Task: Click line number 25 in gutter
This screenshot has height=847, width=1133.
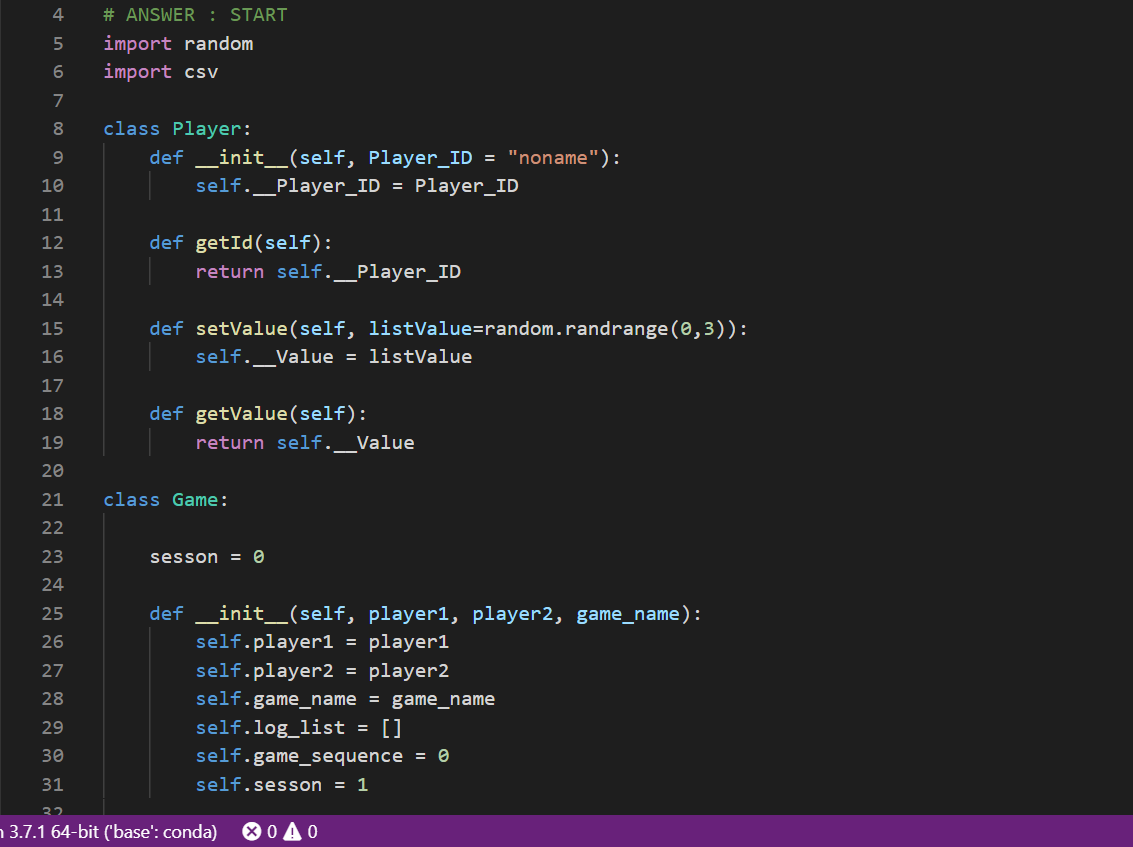Action: pos(53,614)
